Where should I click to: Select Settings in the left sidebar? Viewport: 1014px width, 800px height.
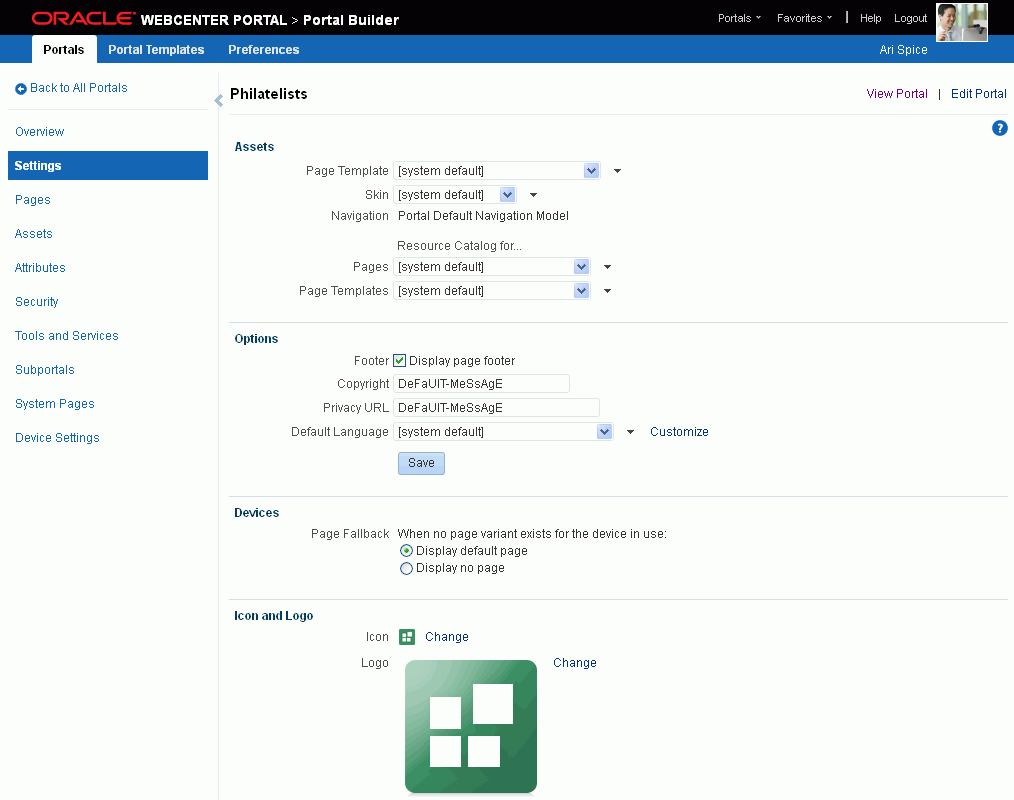tap(108, 166)
